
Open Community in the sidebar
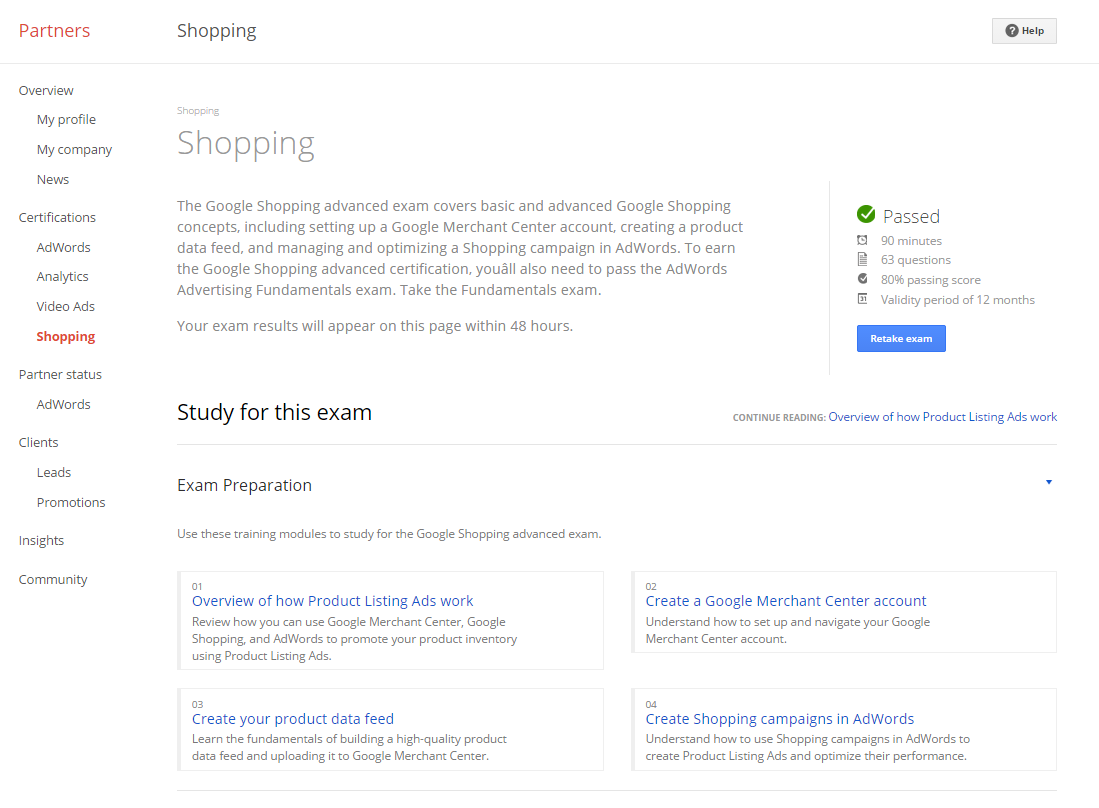[53, 580]
